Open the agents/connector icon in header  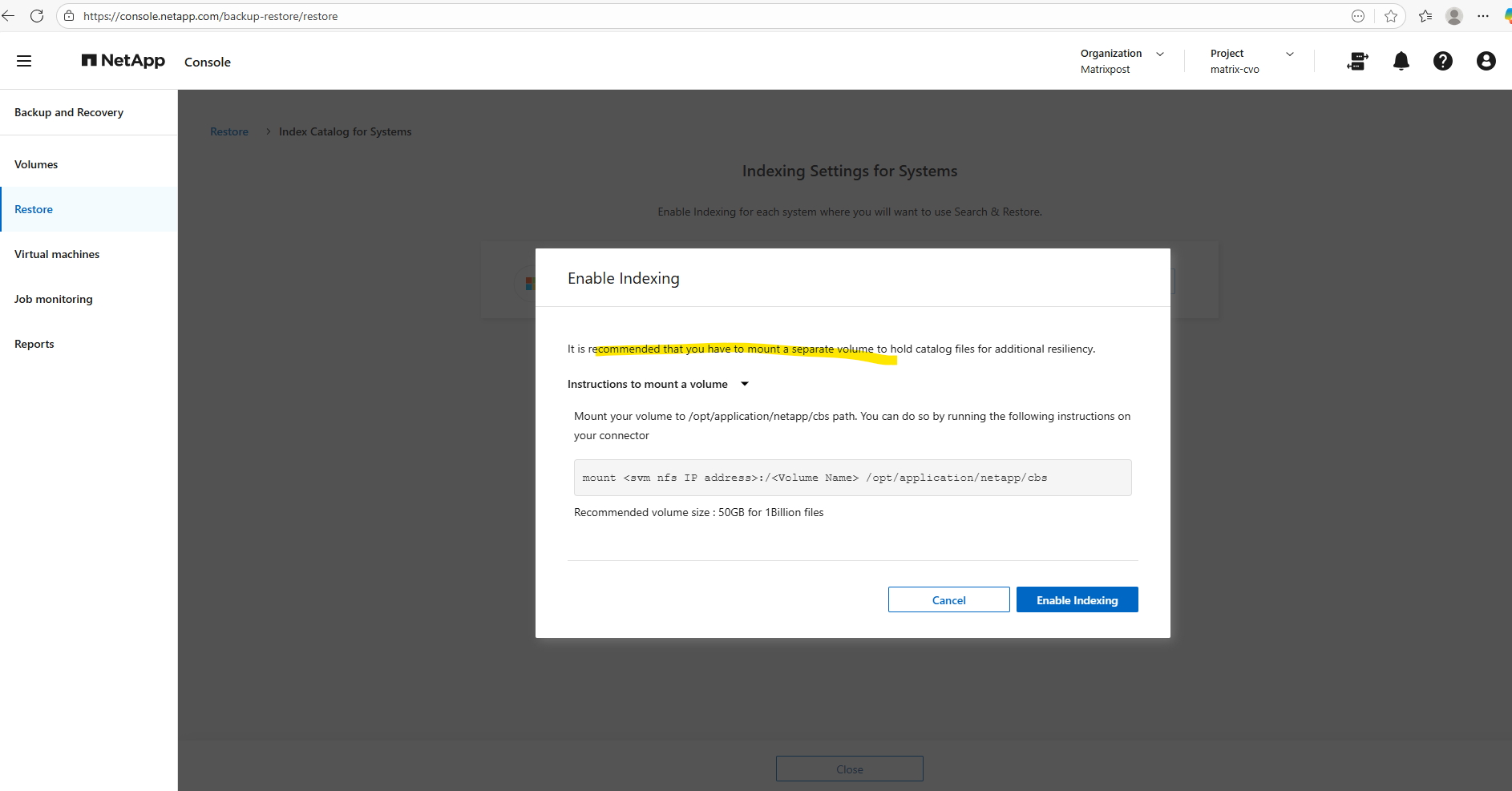pos(1357,61)
